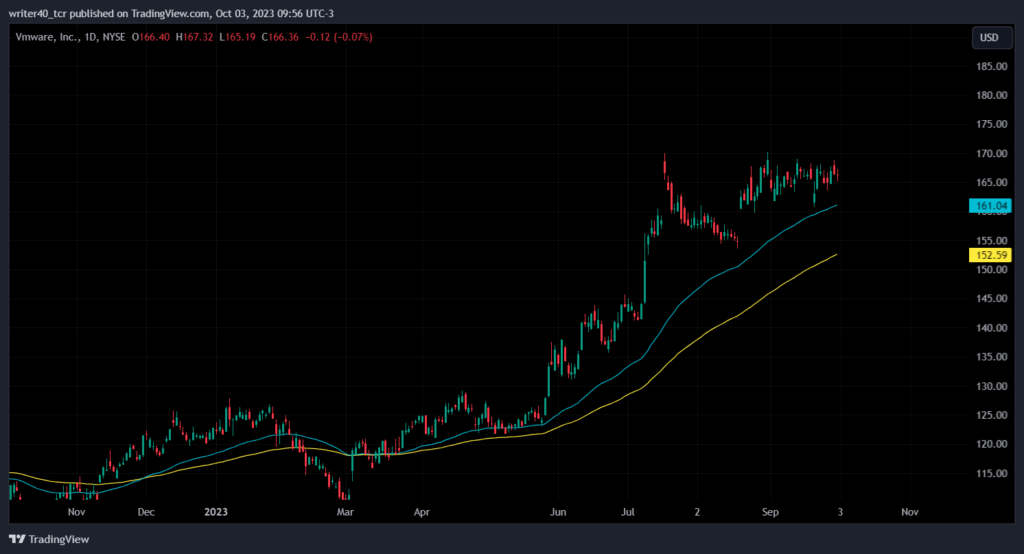Click the 145.00 price axis label
The width and height of the screenshot is (1024, 554).
tap(991, 299)
